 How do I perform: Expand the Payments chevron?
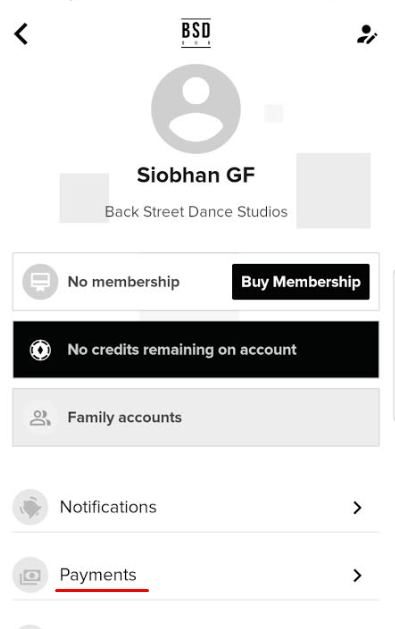pyautogui.click(x=357, y=575)
